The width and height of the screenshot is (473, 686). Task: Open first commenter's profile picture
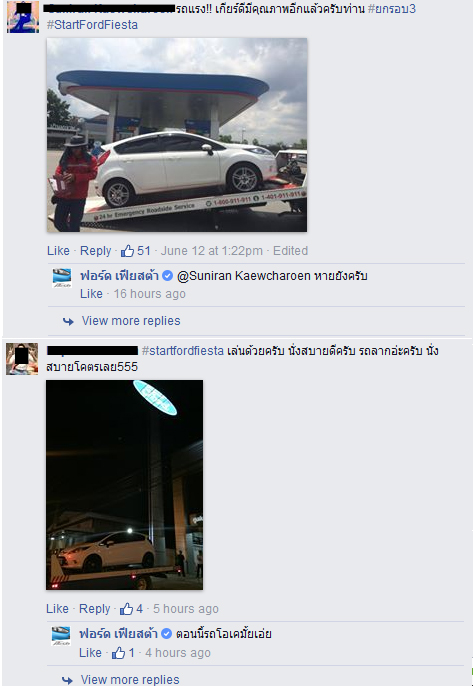click(x=23, y=17)
